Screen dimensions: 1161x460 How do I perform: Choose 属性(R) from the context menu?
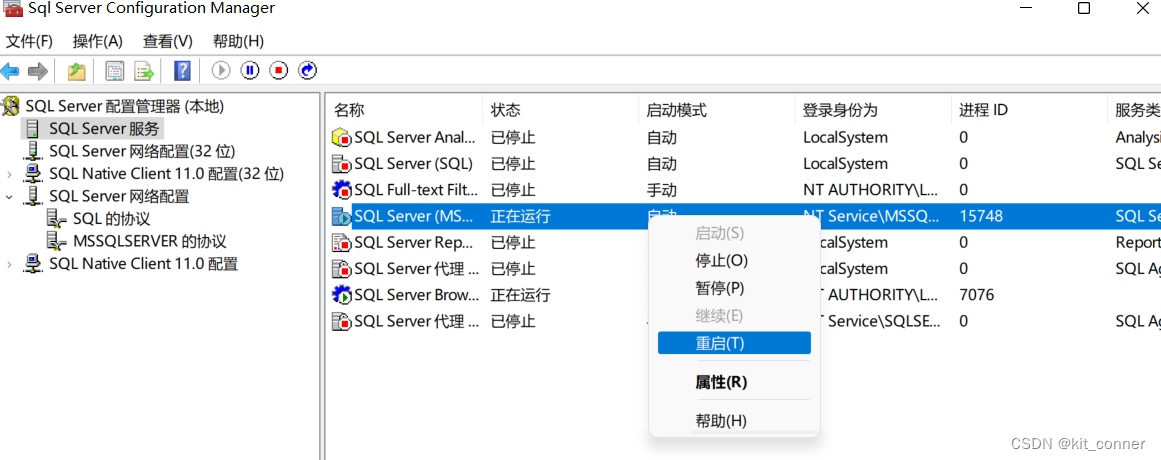(x=721, y=383)
